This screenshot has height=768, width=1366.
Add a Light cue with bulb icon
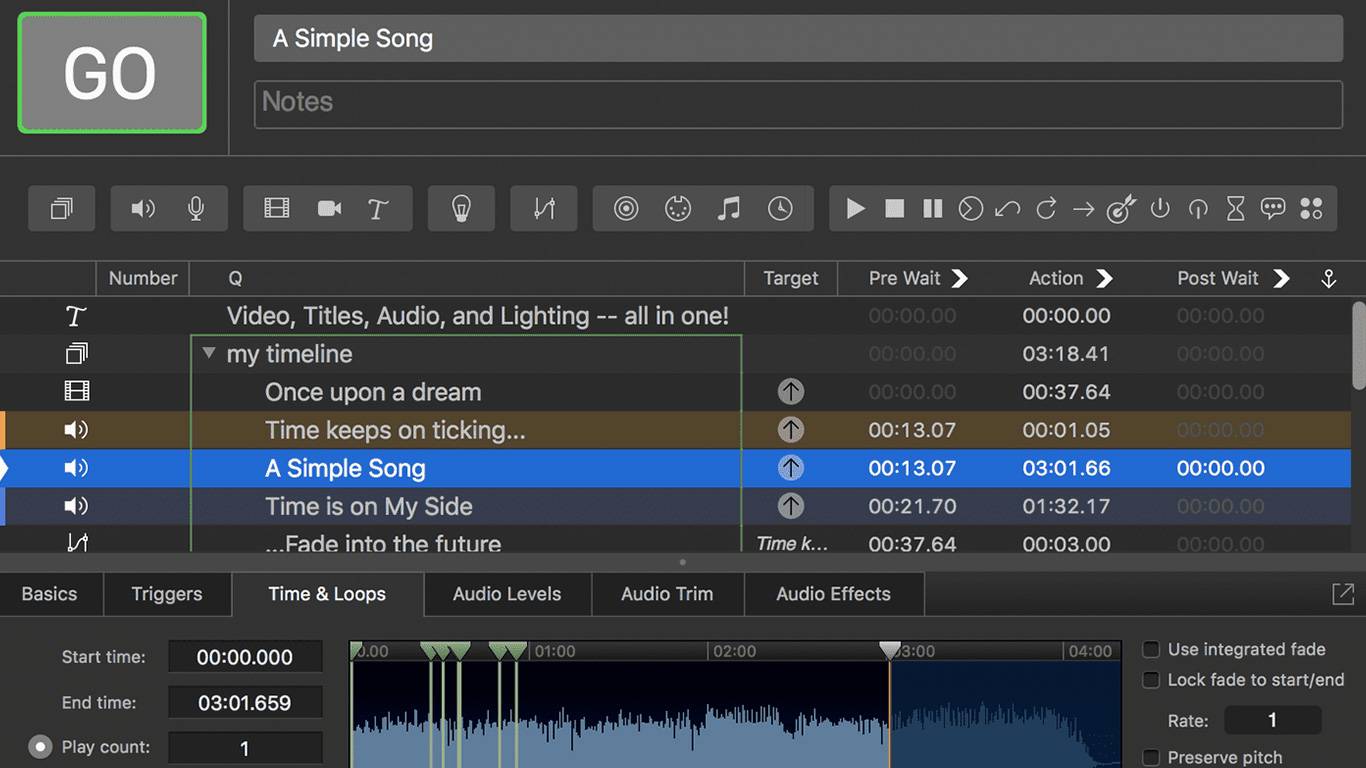coord(460,208)
